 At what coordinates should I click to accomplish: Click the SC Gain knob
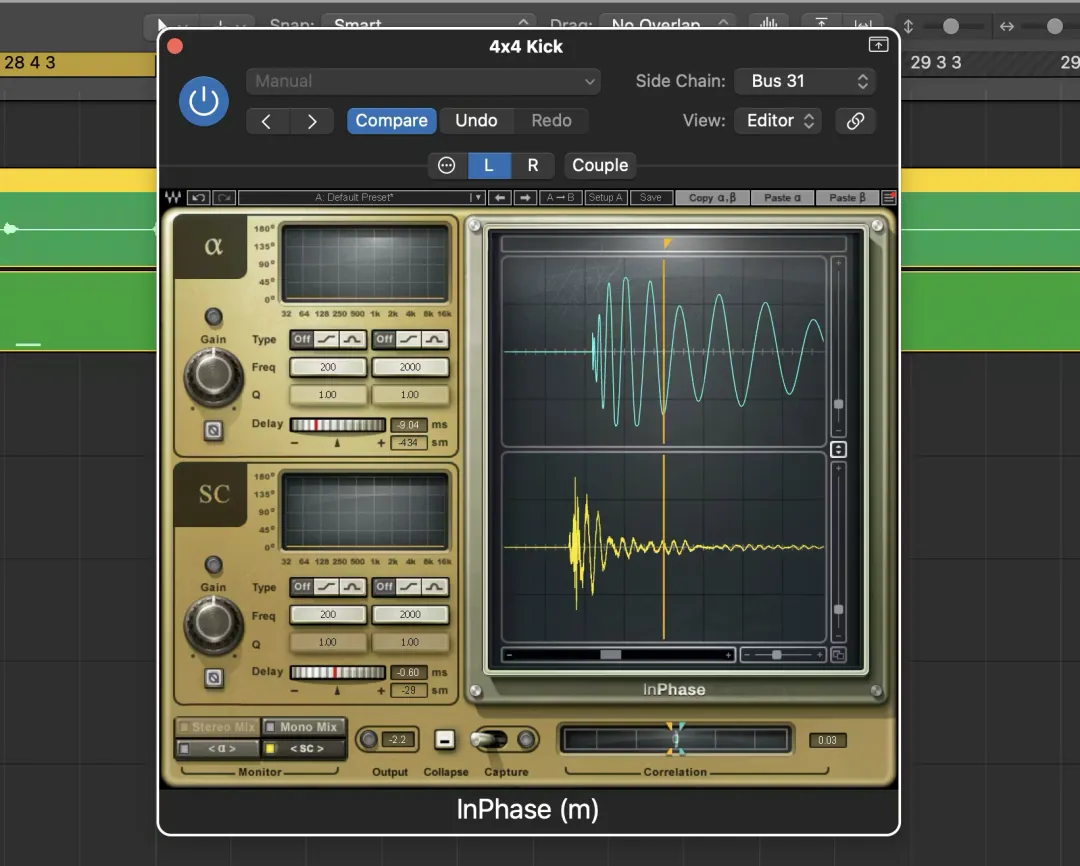pyautogui.click(x=214, y=625)
